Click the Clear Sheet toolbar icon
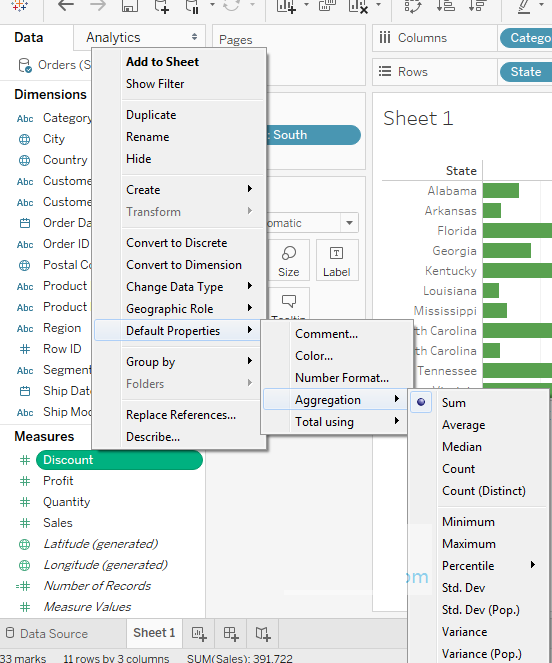 358,6
